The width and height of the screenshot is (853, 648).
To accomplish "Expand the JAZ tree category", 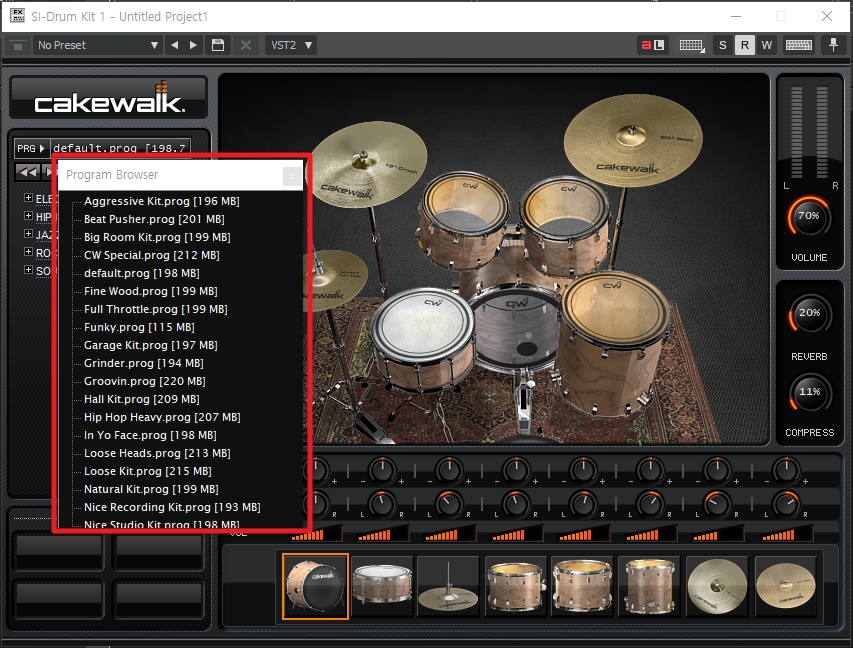I will 28,234.
